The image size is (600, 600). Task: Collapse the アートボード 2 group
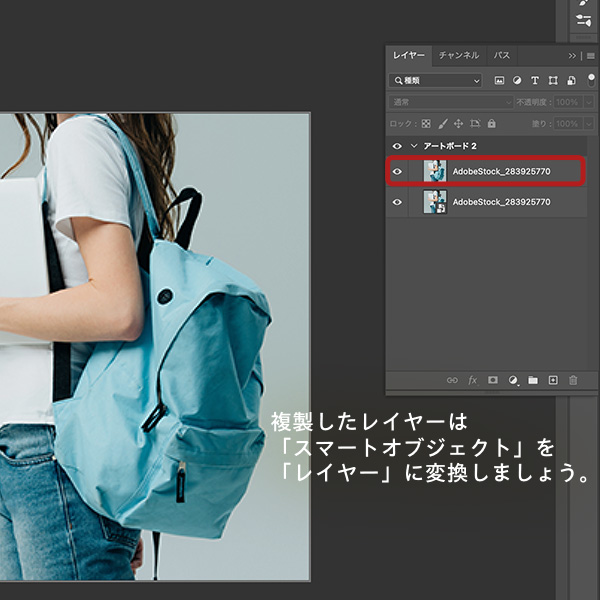(x=414, y=146)
